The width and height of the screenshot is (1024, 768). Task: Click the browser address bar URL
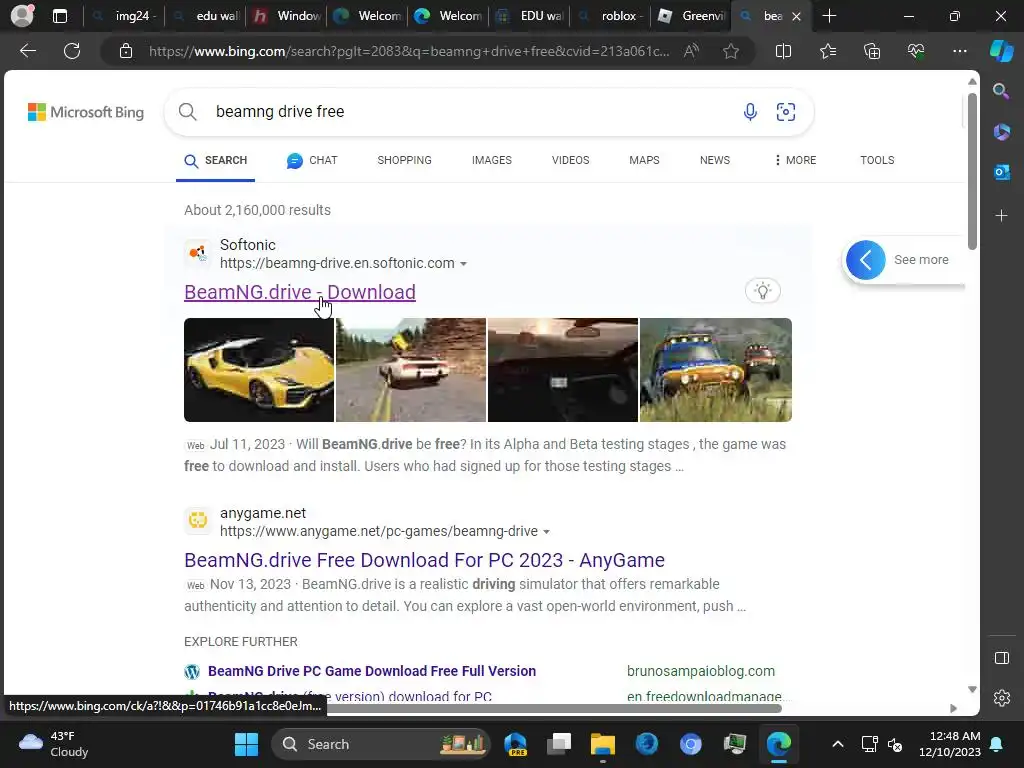[409, 51]
